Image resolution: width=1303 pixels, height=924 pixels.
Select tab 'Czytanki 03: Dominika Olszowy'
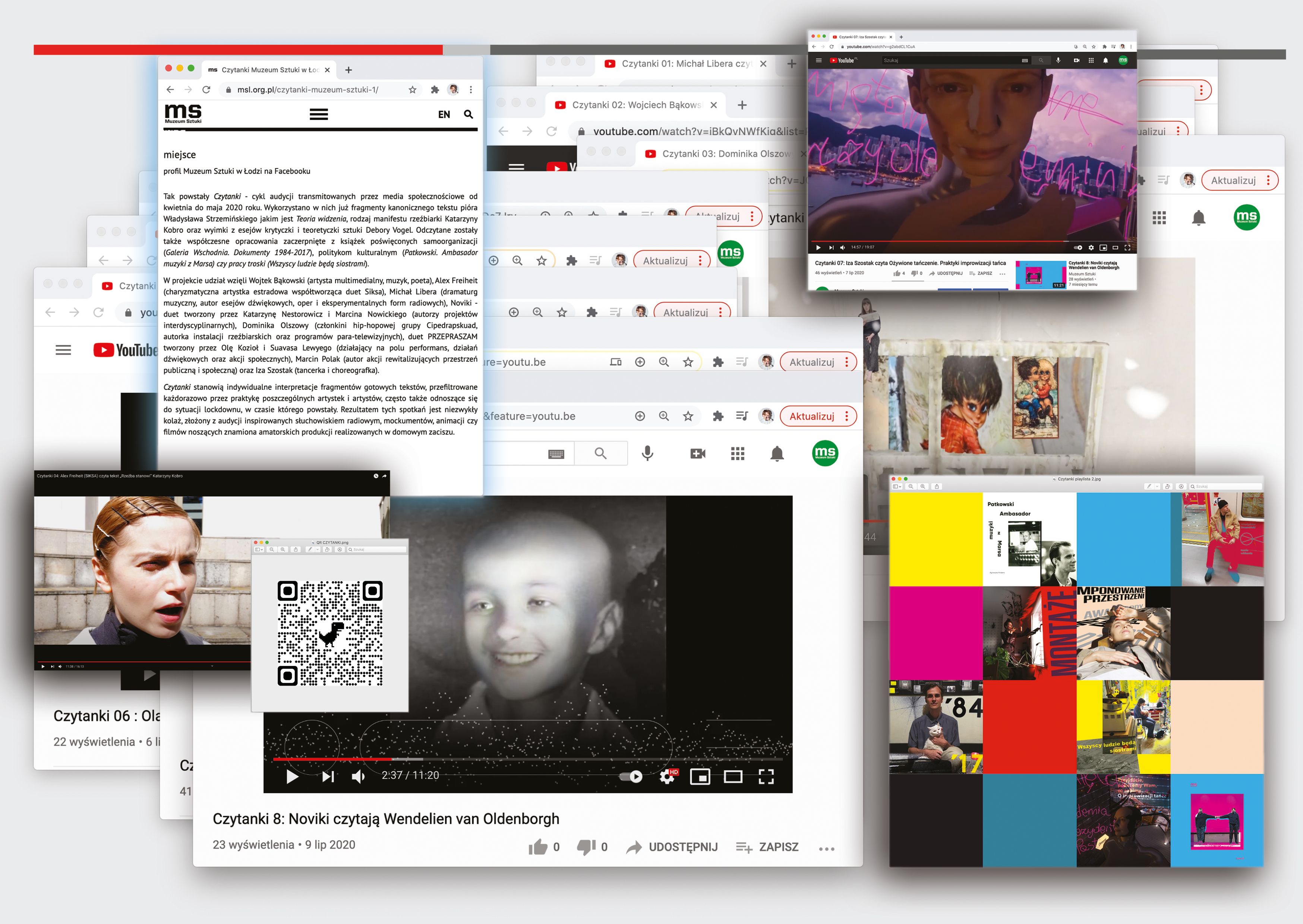[723, 154]
